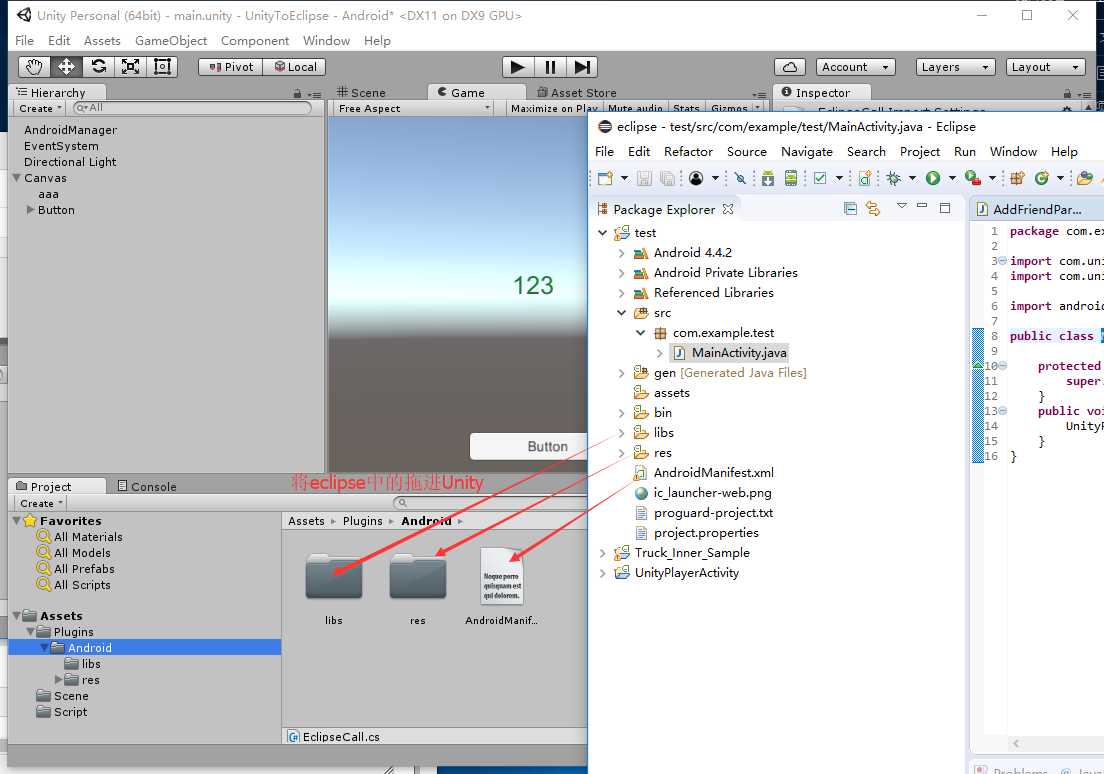The width and height of the screenshot is (1104, 774).
Task: Open Eclipse Navigate menu
Action: click(806, 151)
